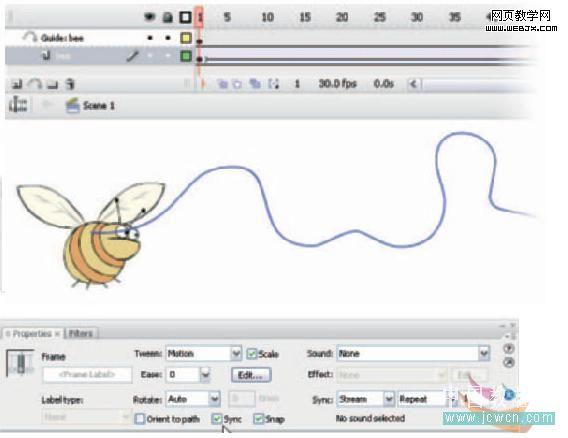Click the Show All Layers as Outlines icon
568x438 pixels.
tap(185, 17)
